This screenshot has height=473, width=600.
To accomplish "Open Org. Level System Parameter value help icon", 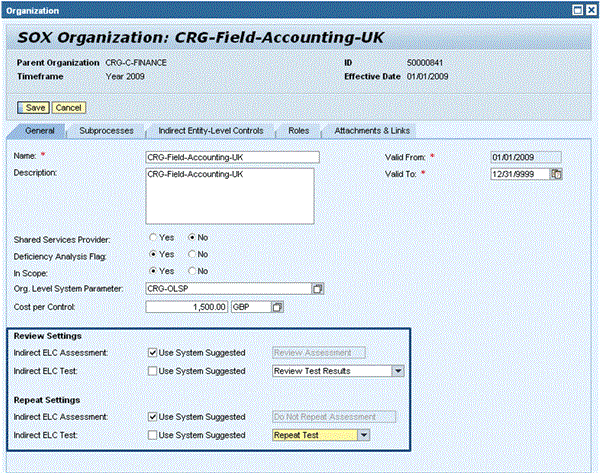I will pyautogui.click(x=317, y=289).
